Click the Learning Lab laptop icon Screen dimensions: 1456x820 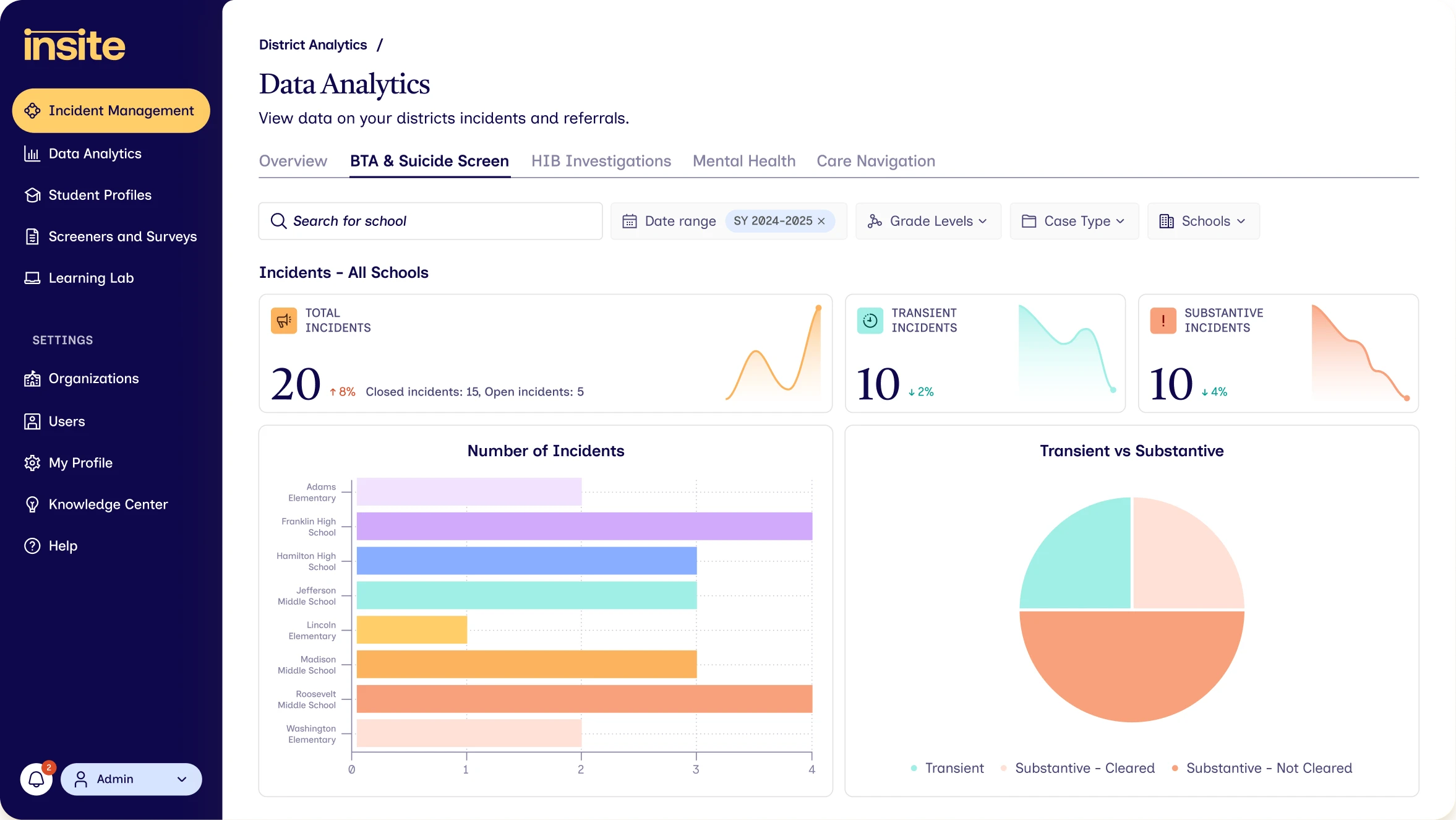(x=32, y=278)
